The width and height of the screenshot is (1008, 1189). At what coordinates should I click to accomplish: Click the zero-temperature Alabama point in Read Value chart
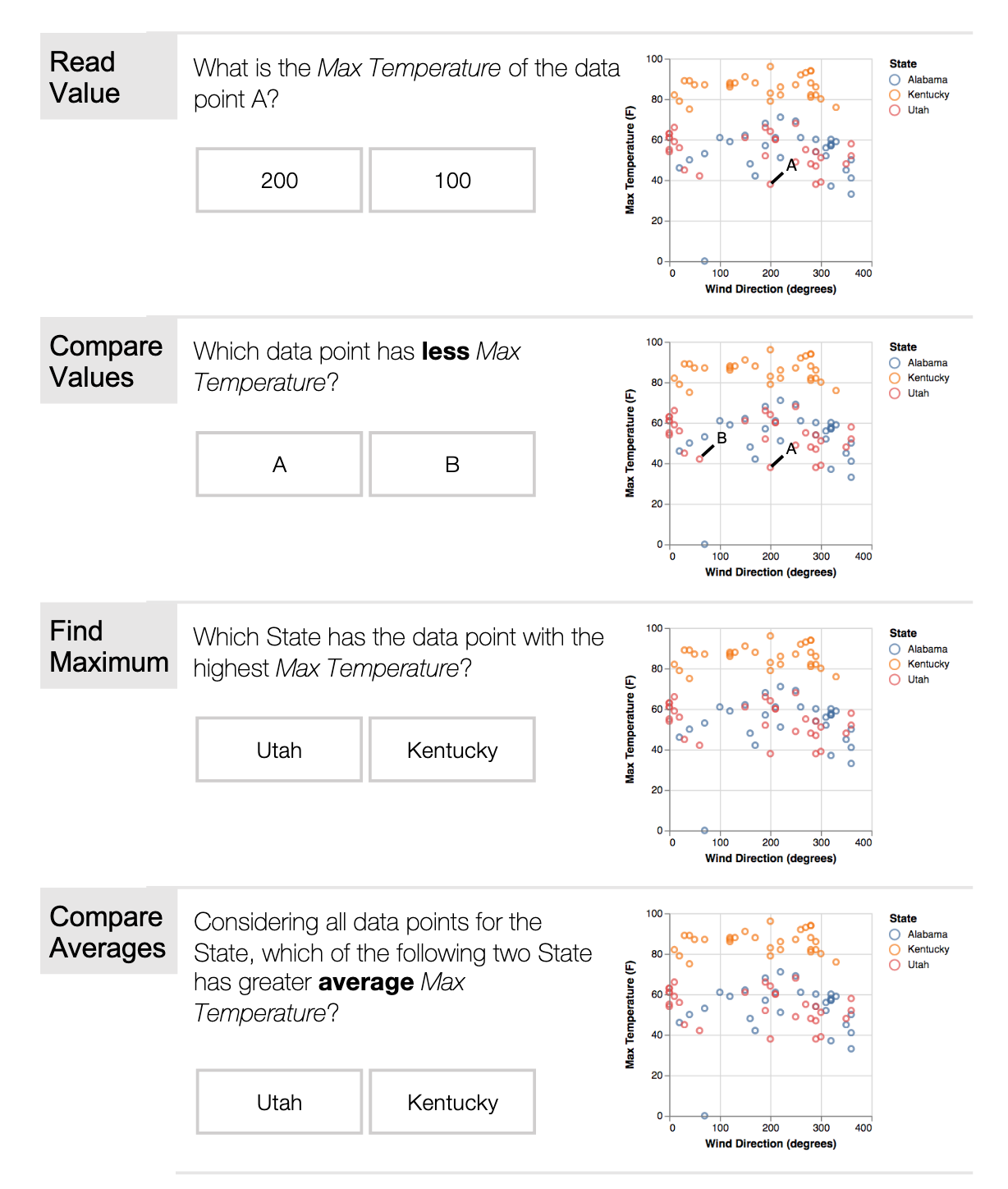pos(704,261)
